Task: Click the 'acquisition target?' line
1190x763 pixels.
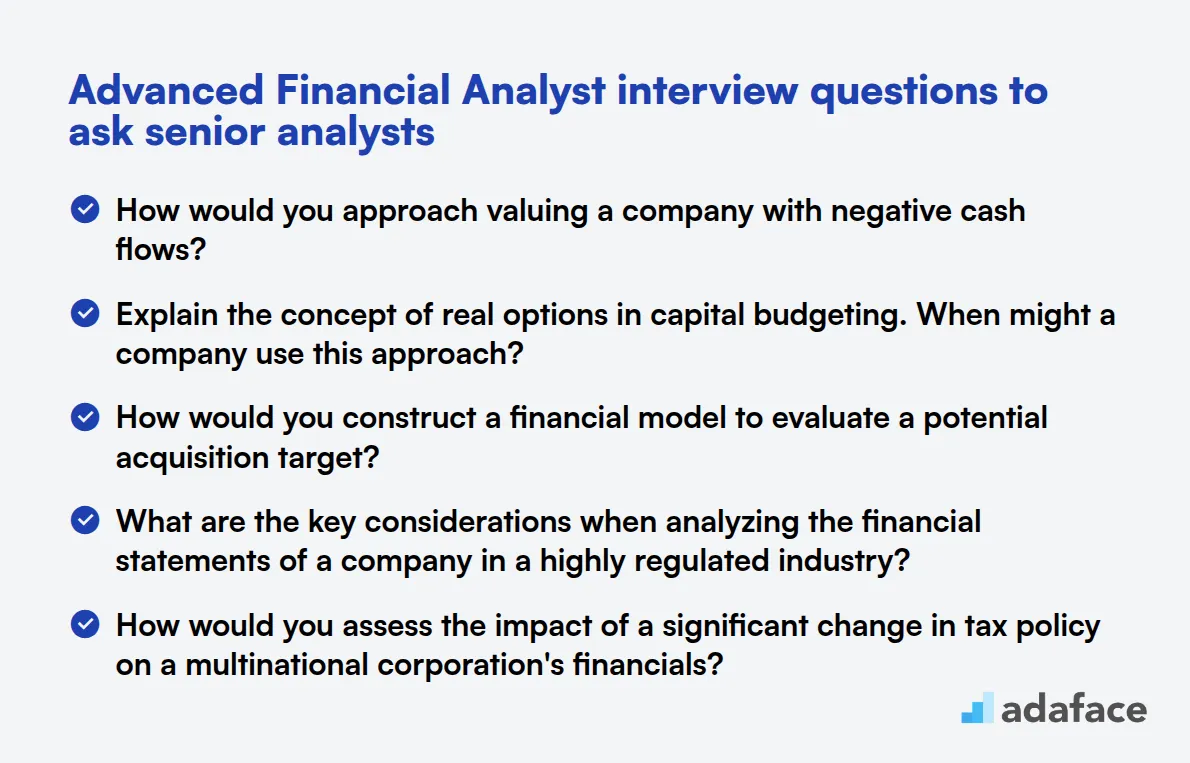Action: (x=247, y=458)
